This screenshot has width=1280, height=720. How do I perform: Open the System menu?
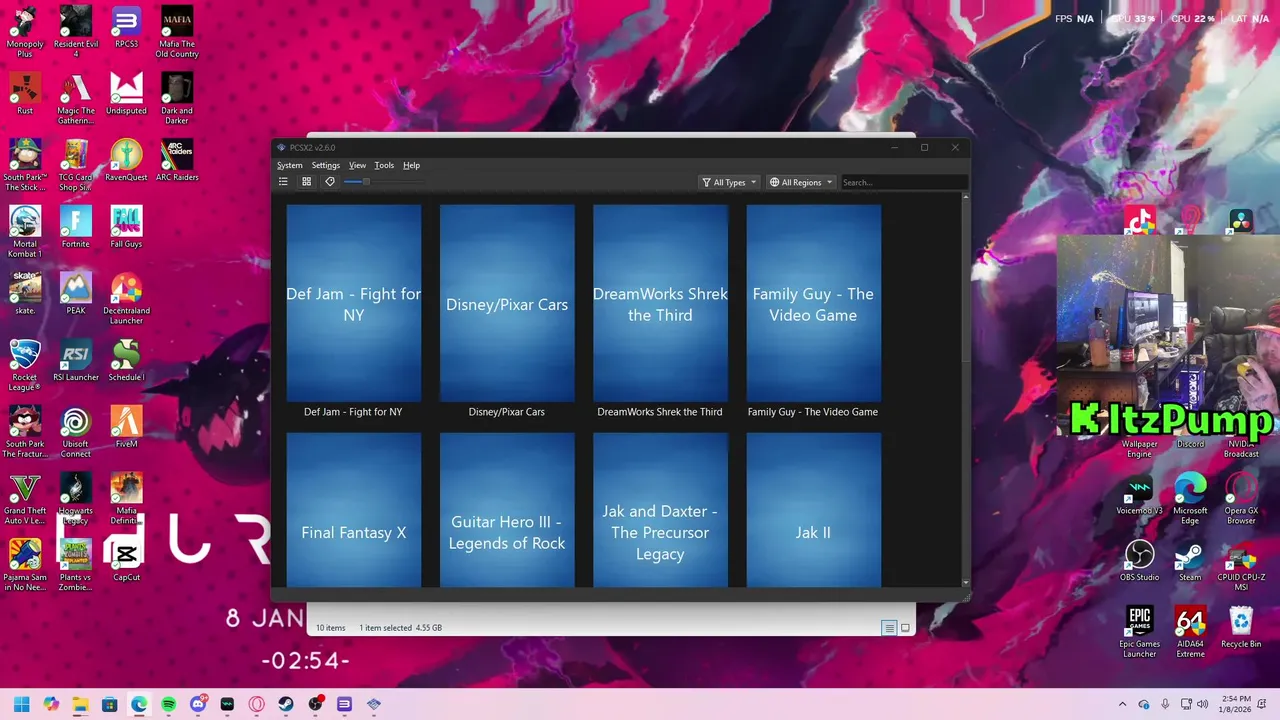point(289,165)
